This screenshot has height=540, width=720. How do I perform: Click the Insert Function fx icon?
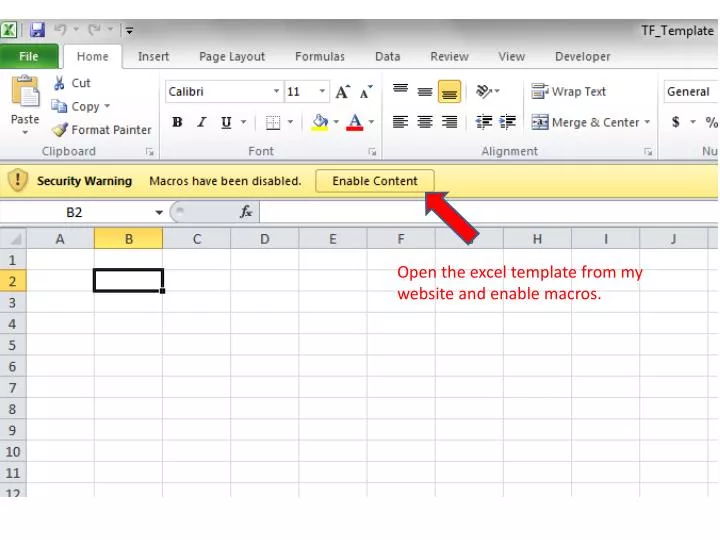246,212
